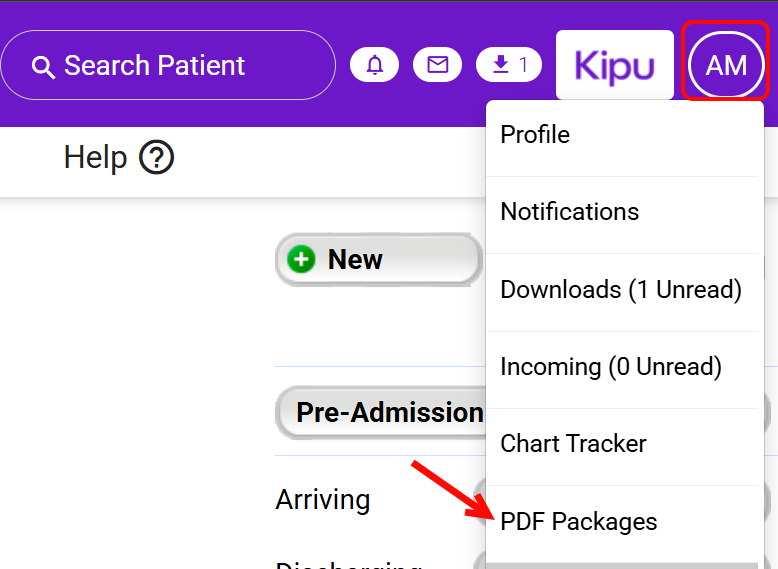The height and width of the screenshot is (569, 778).
Task: Click the notifications bell icon
Action: tap(375, 65)
